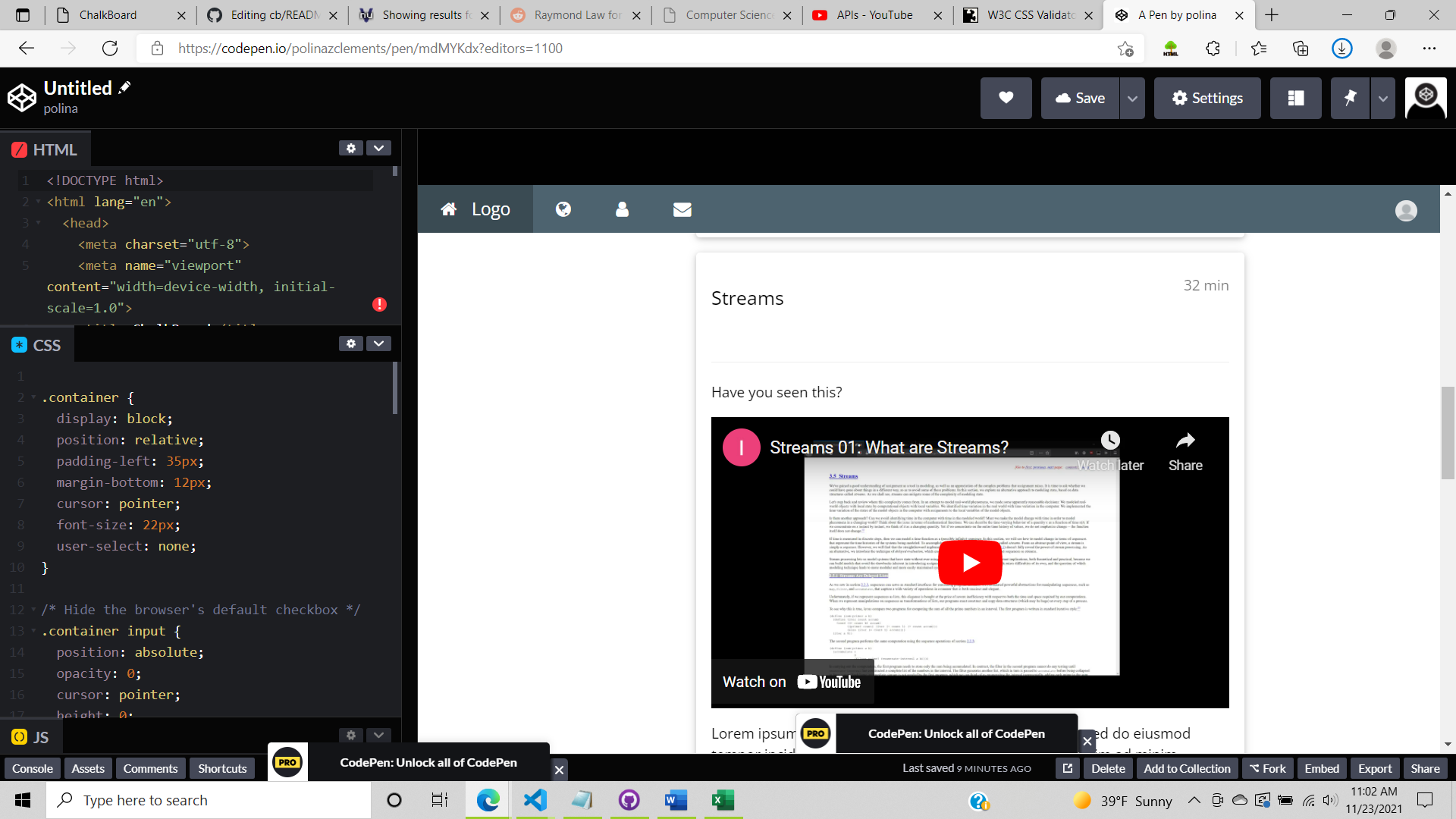The image size is (1456, 819).
Task: Expand the CSS editor dropdown chevron
Action: pos(378,344)
